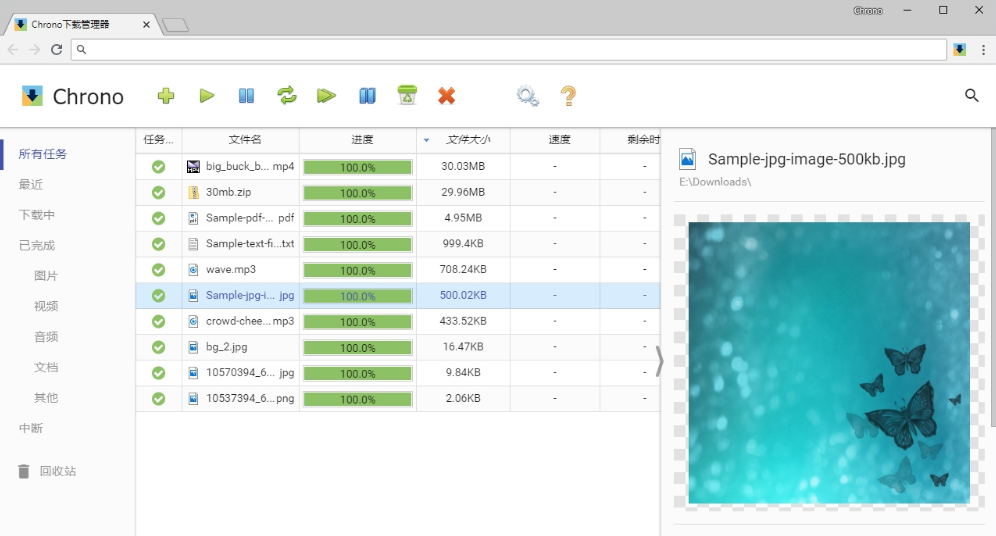
Task: Click the 文件名 column header
Action: pos(245,140)
